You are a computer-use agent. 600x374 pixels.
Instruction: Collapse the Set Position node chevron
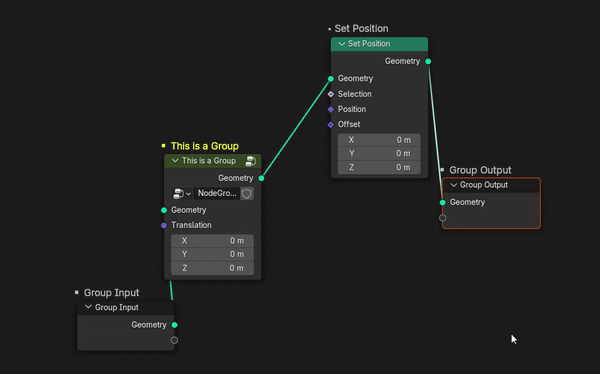(342, 44)
